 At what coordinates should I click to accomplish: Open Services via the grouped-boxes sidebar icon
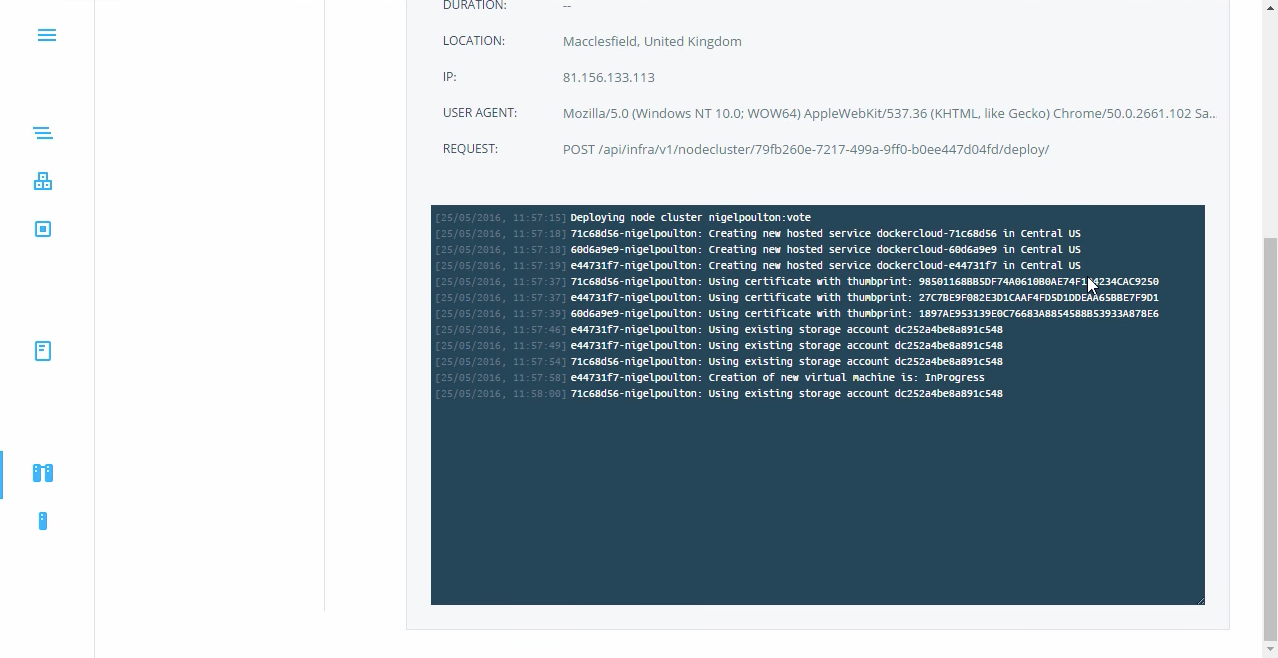point(42,181)
